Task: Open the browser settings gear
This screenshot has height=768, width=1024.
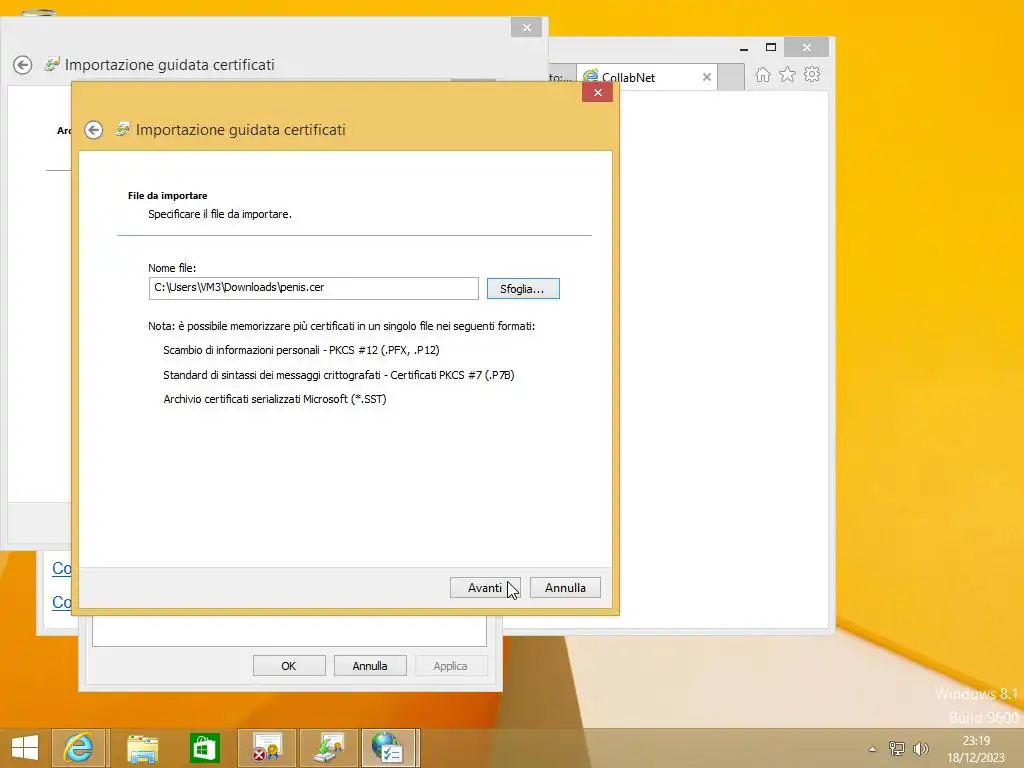Action: point(812,74)
